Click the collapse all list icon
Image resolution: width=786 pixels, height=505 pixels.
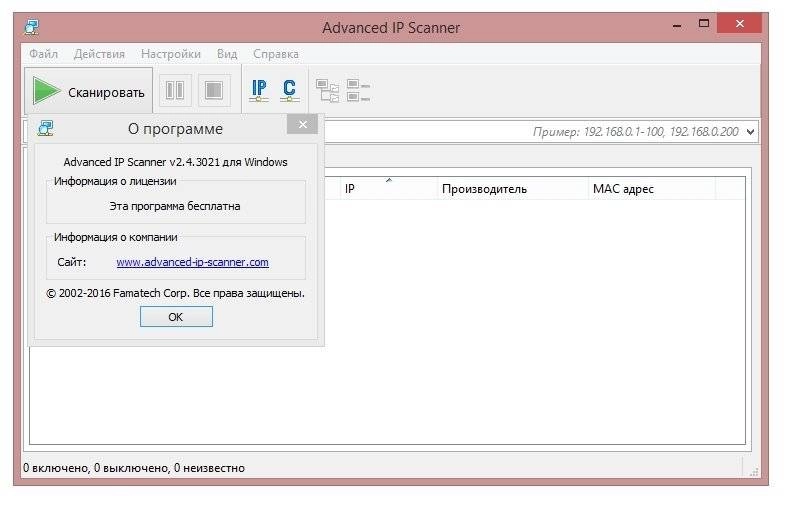pos(358,91)
